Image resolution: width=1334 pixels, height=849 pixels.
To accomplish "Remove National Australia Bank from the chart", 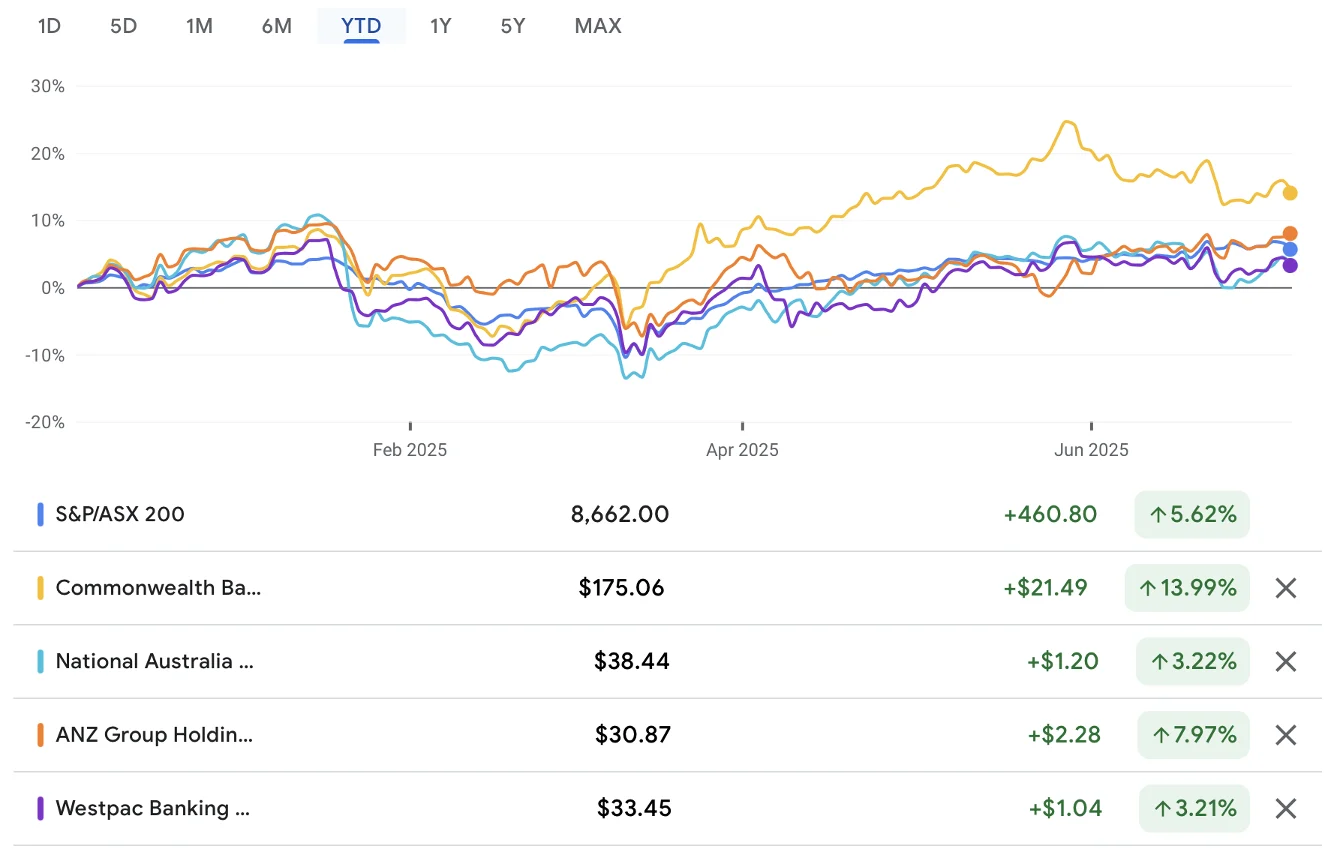I will (1286, 661).
